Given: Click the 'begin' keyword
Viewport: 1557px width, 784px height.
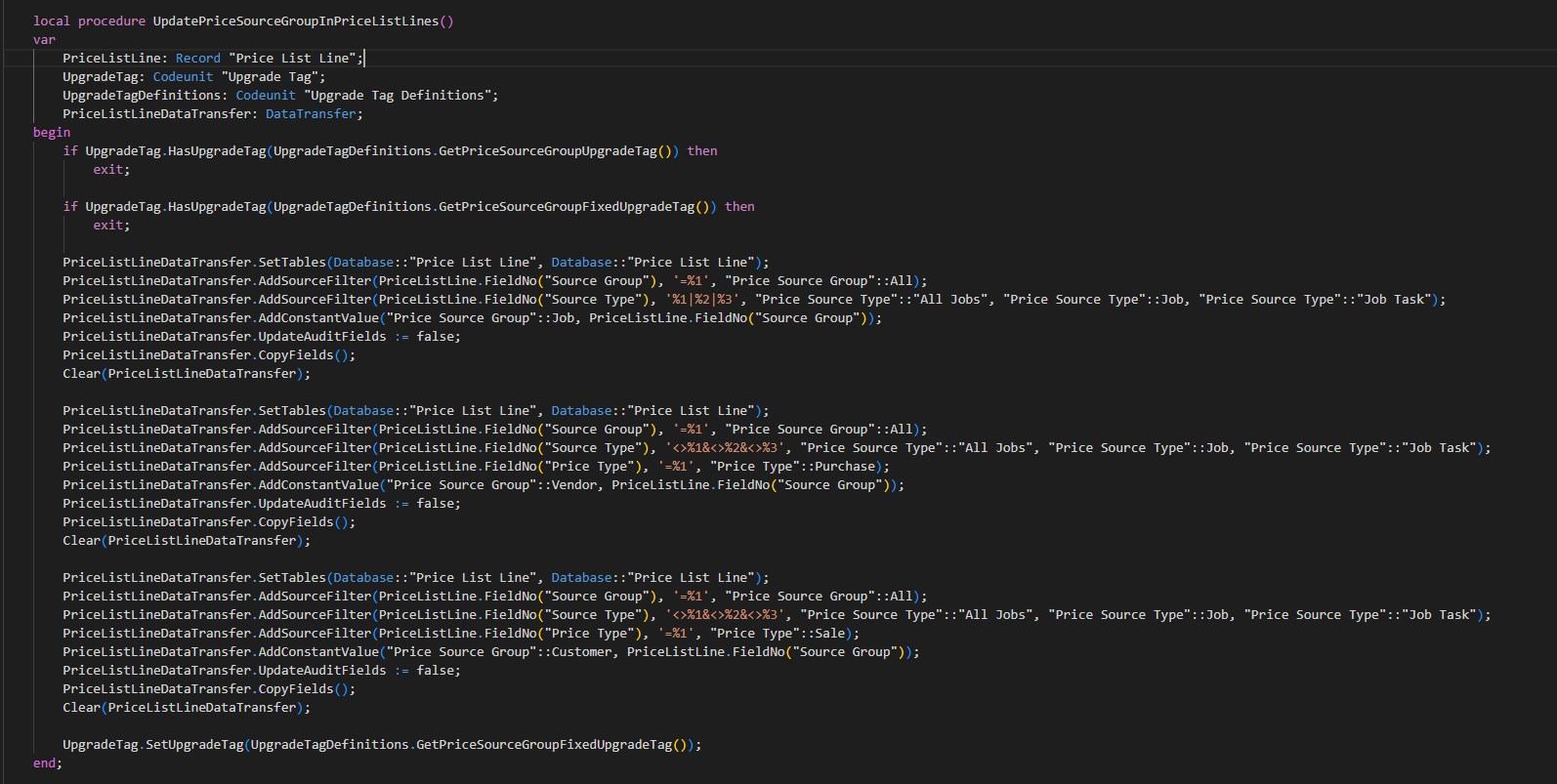Looking at the screenshot, I should [x=51, y=132].
